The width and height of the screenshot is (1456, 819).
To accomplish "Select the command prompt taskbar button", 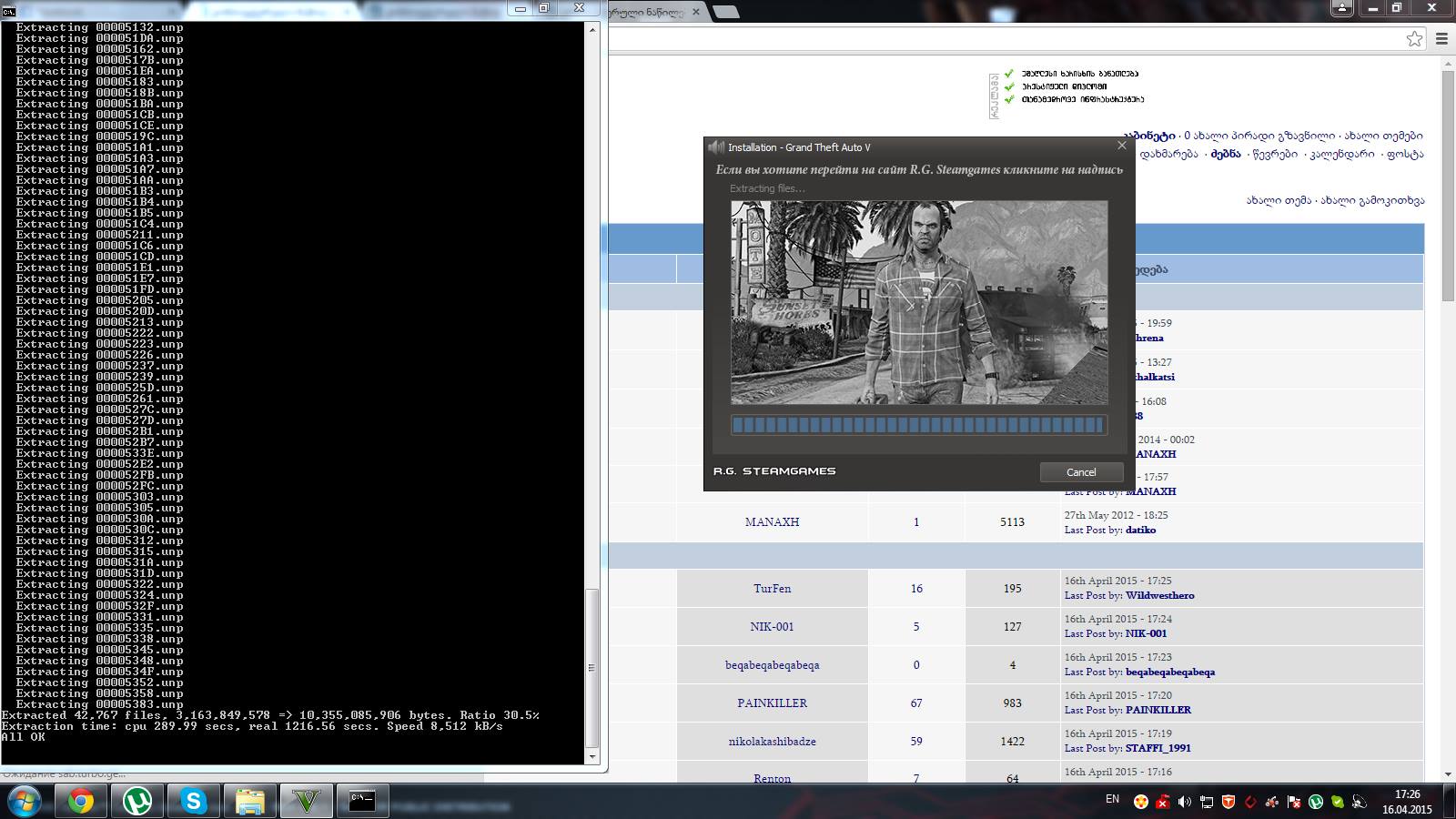I will click(x=362, y=802).
